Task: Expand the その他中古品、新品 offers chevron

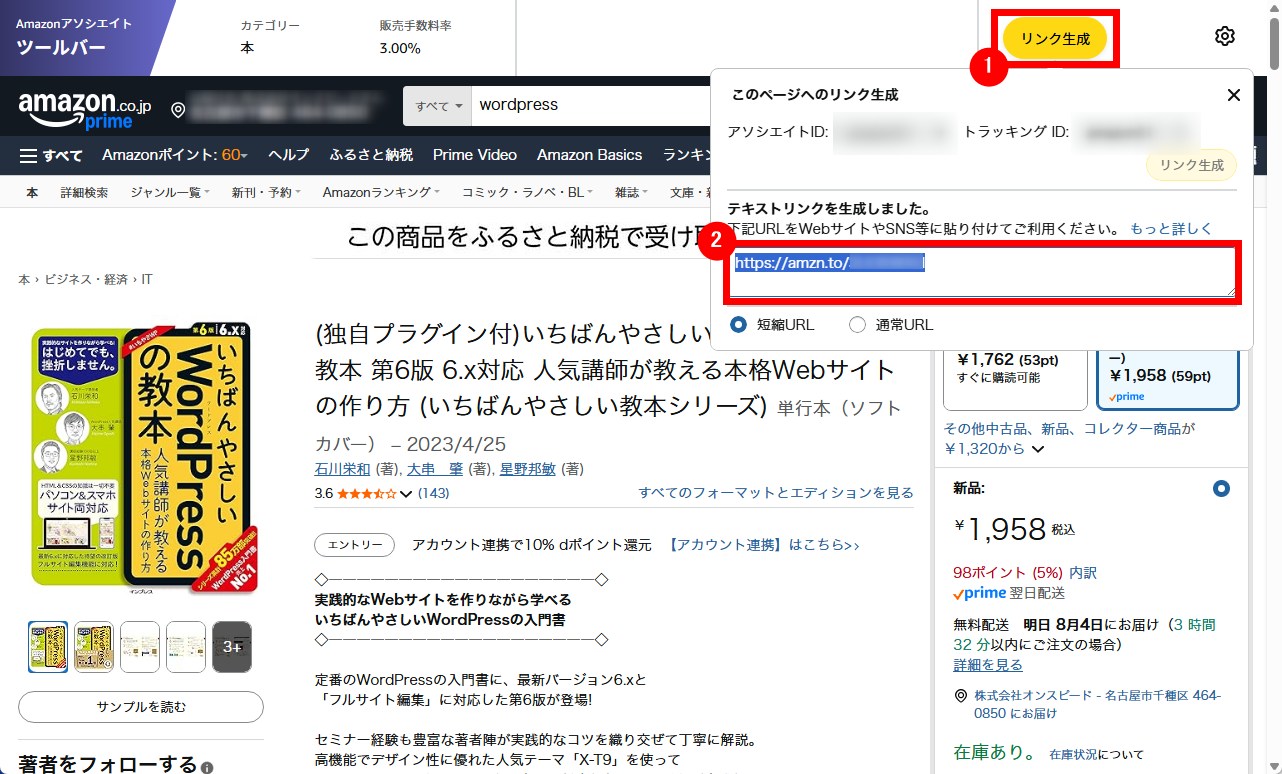Action: tap(1038, 449)
